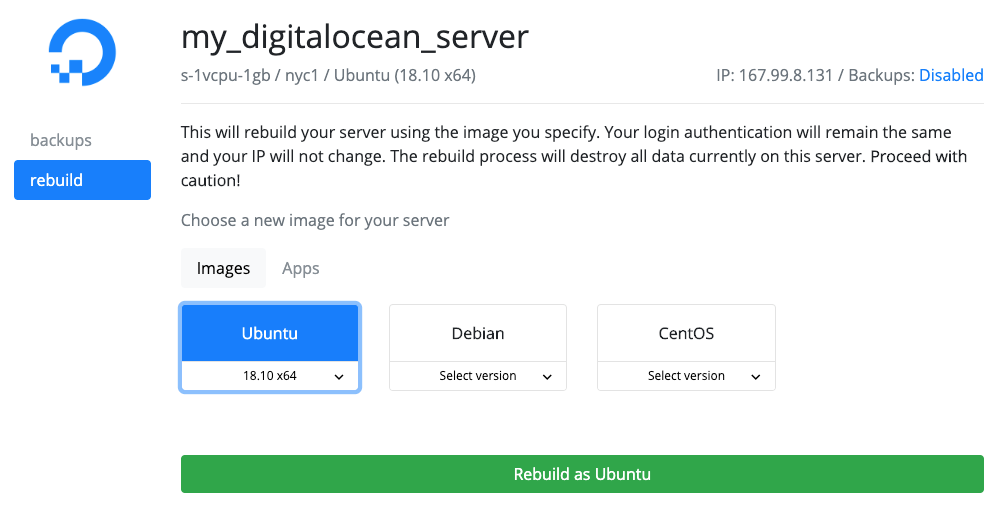Switch to the Images tab
997x511 pixels.
tap(223, 268)
